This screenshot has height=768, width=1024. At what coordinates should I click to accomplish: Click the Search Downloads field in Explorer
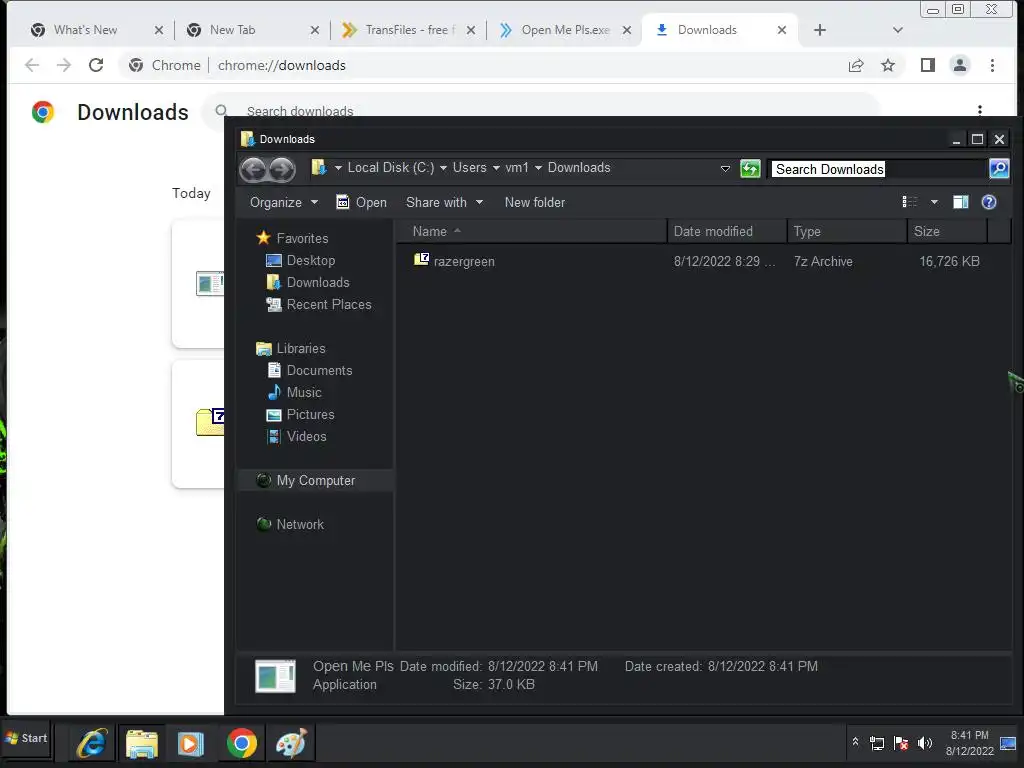coord(878,169)
